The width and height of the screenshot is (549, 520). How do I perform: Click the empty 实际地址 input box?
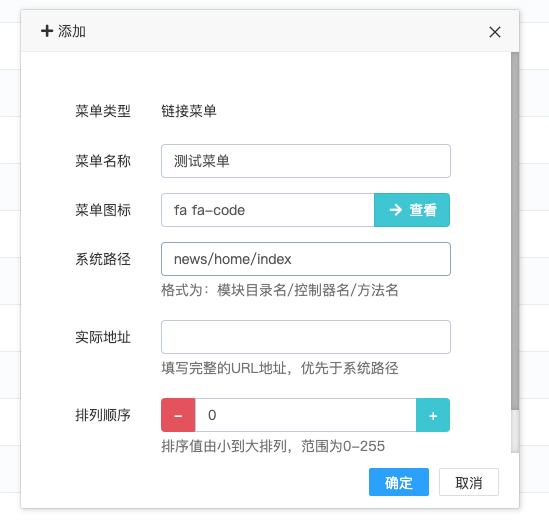[306, 337]
